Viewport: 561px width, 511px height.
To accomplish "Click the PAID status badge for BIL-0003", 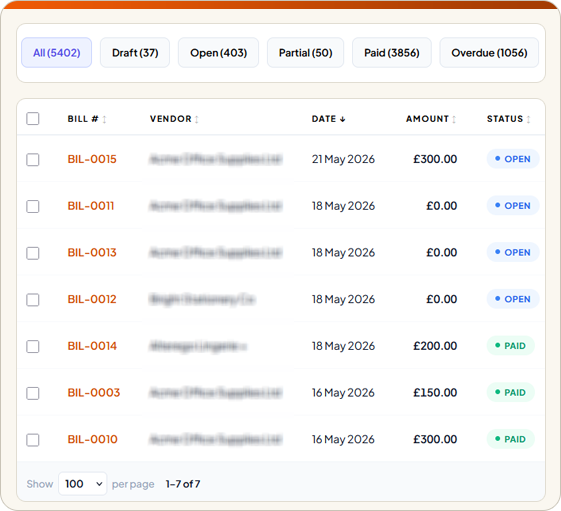I will point(511,393).
